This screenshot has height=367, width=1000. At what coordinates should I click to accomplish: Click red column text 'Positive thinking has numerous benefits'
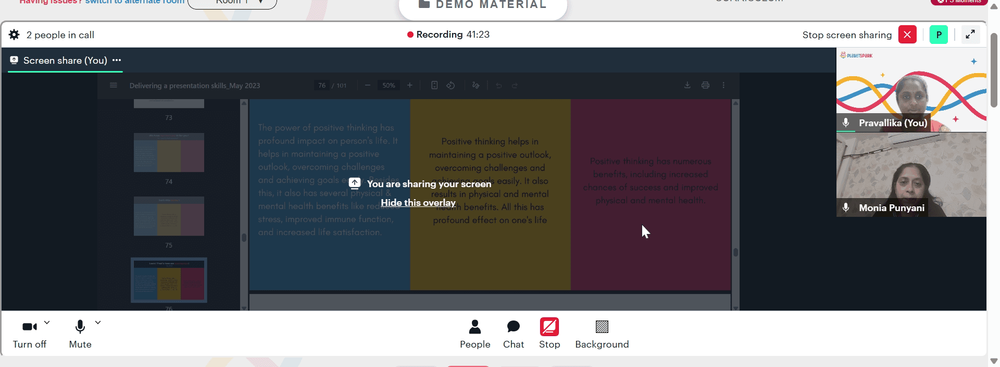[651, 168]
